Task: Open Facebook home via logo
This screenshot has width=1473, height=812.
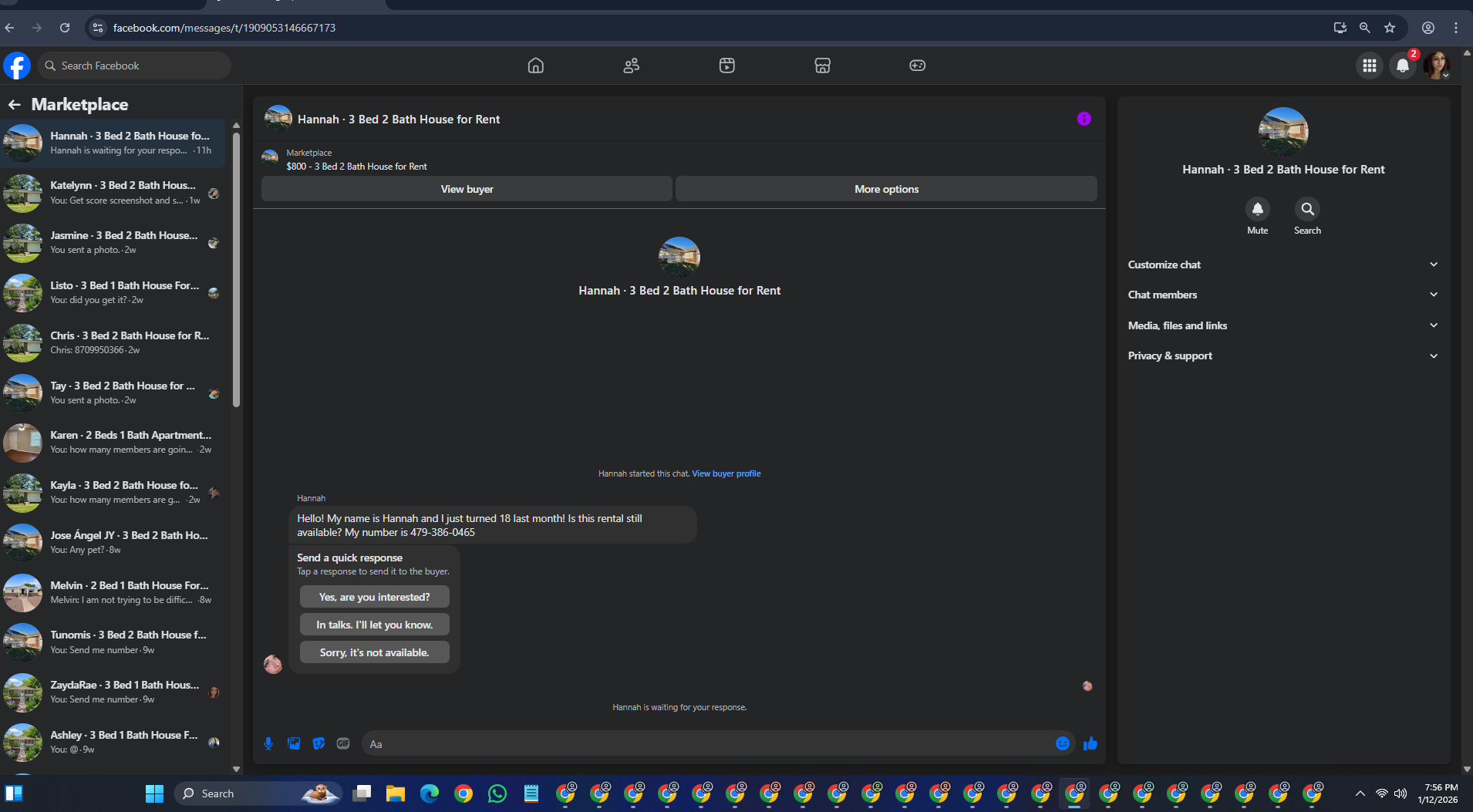Action: [x=17, y=66]
